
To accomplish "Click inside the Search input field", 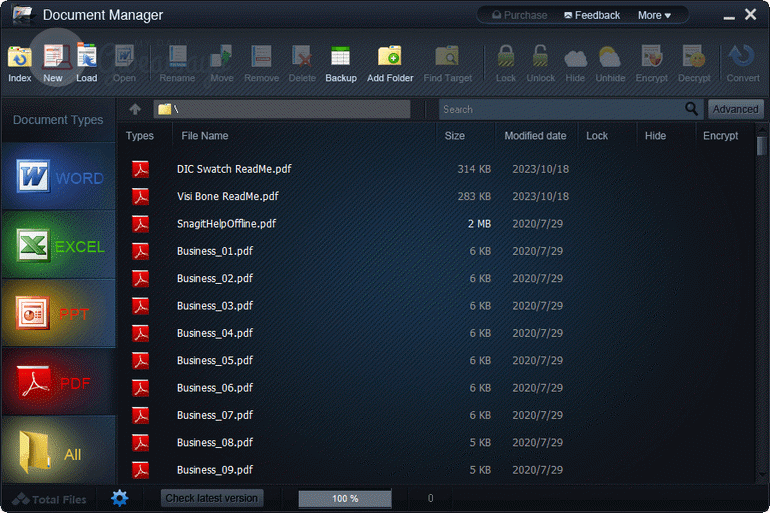I will pyautogui.click(x=560, y=109).
